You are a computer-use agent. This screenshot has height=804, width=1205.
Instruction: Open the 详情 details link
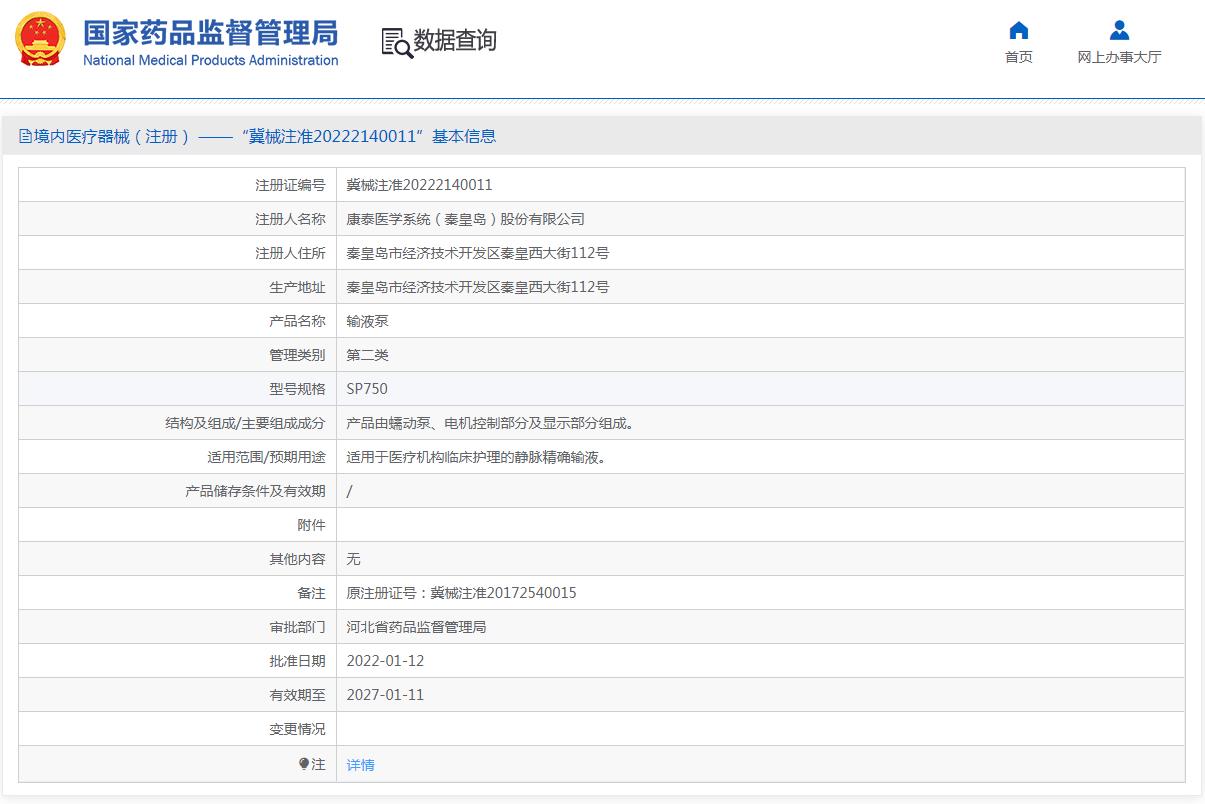tap(360, 765)
